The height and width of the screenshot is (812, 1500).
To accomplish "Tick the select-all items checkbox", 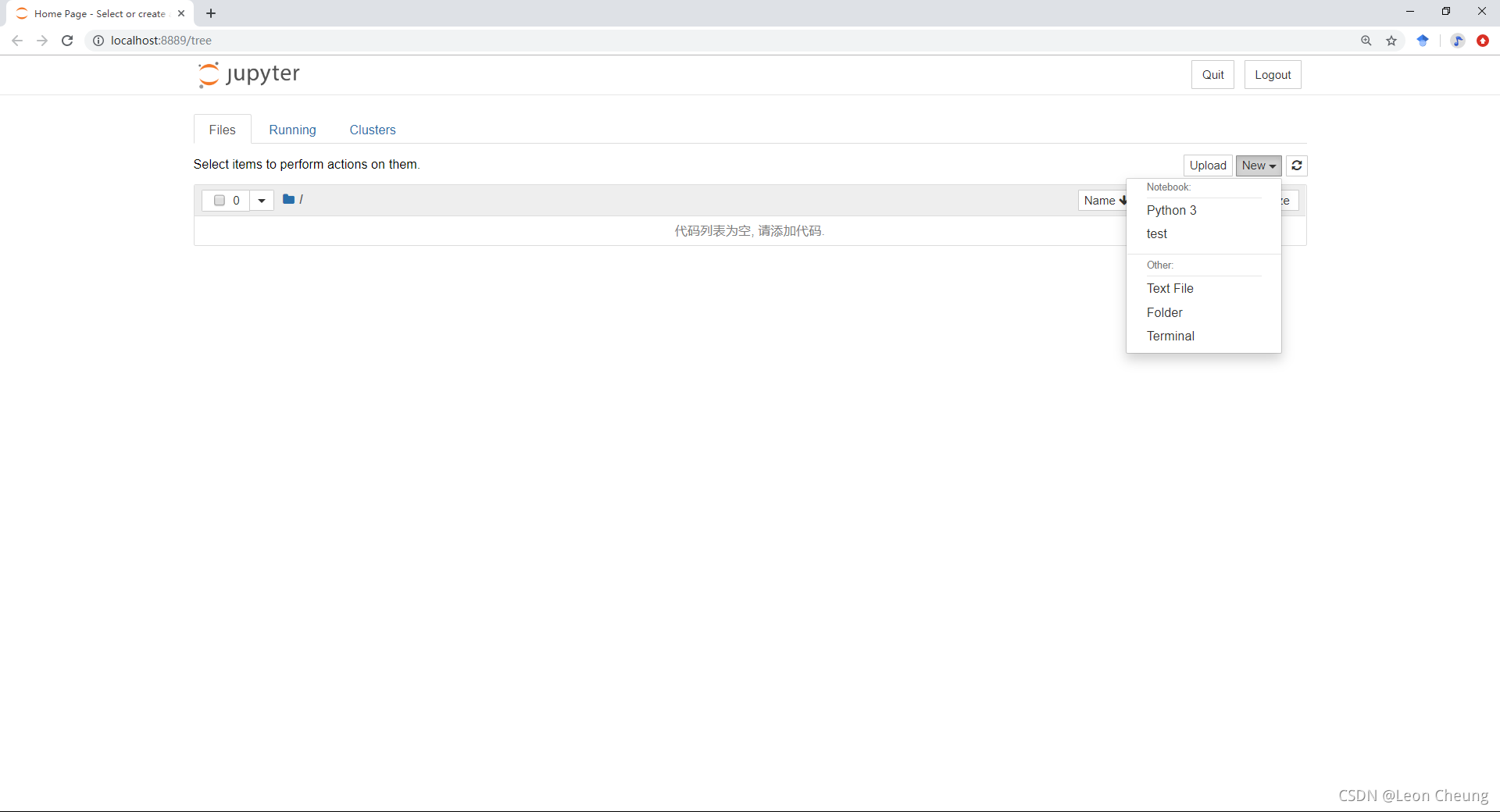I will pos(220,201).
